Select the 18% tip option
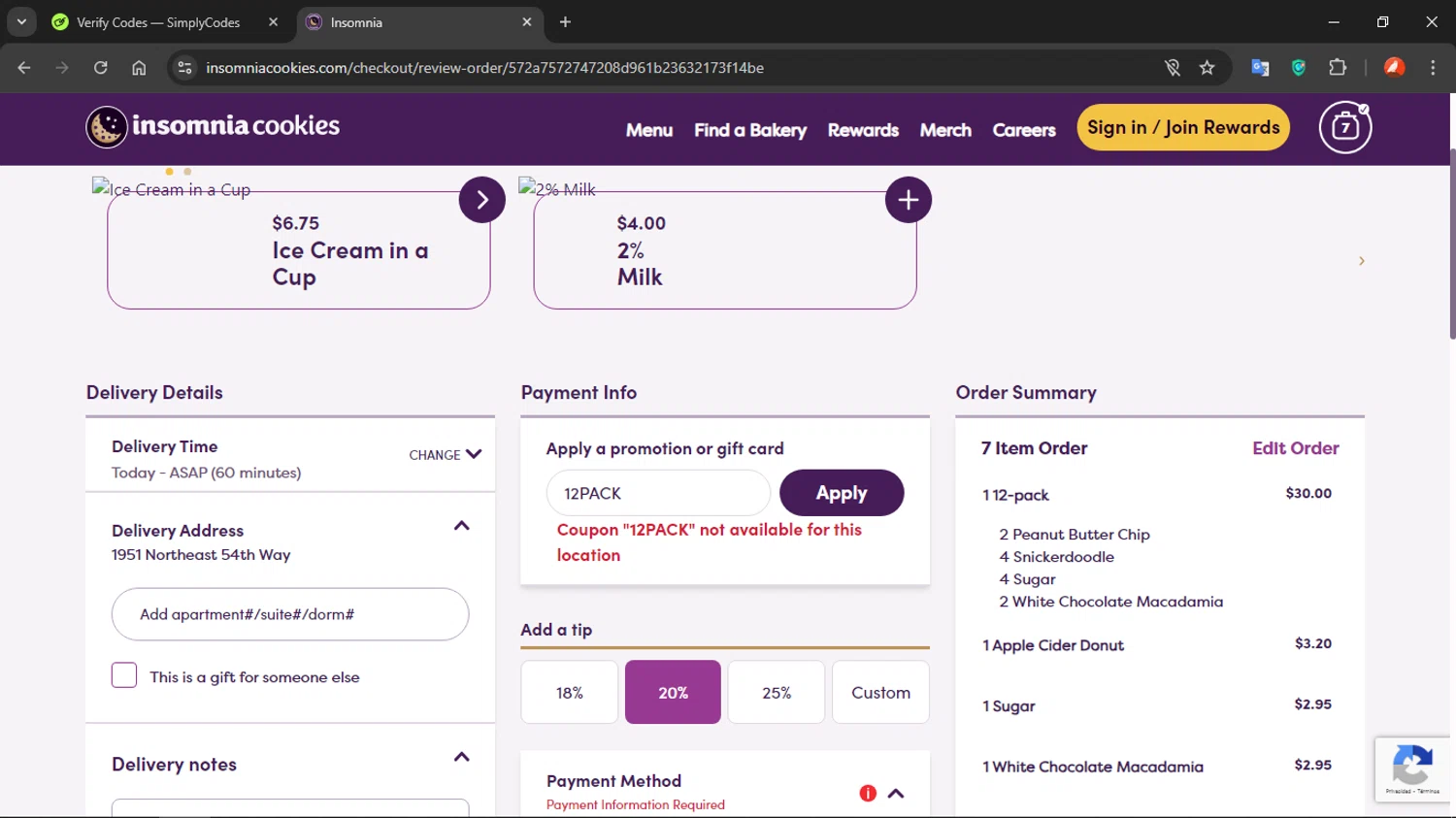The width and height of the screenshot is (1456, 818). coord(570,692)
